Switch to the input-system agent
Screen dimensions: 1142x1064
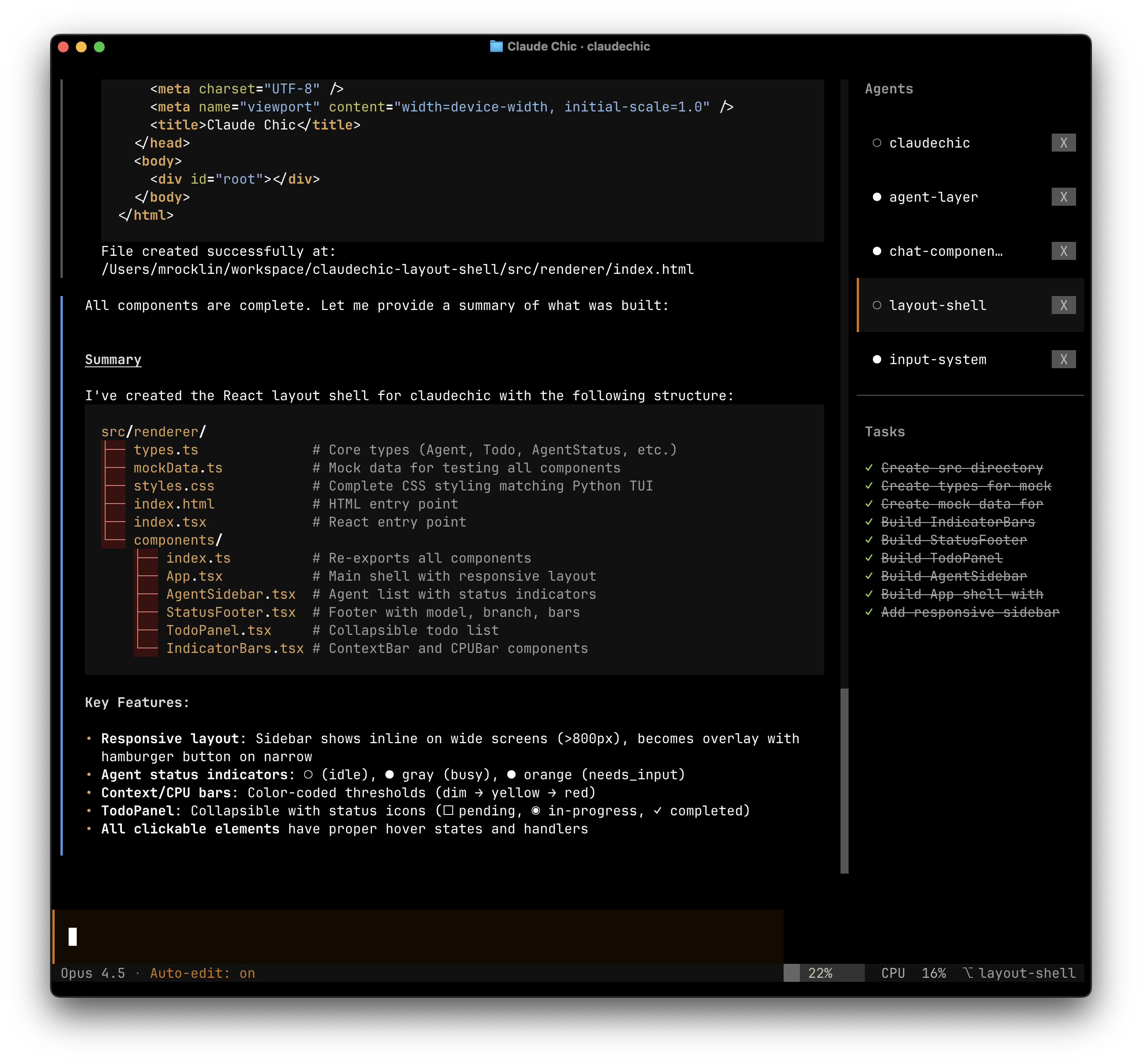click(x=938, y=360)
